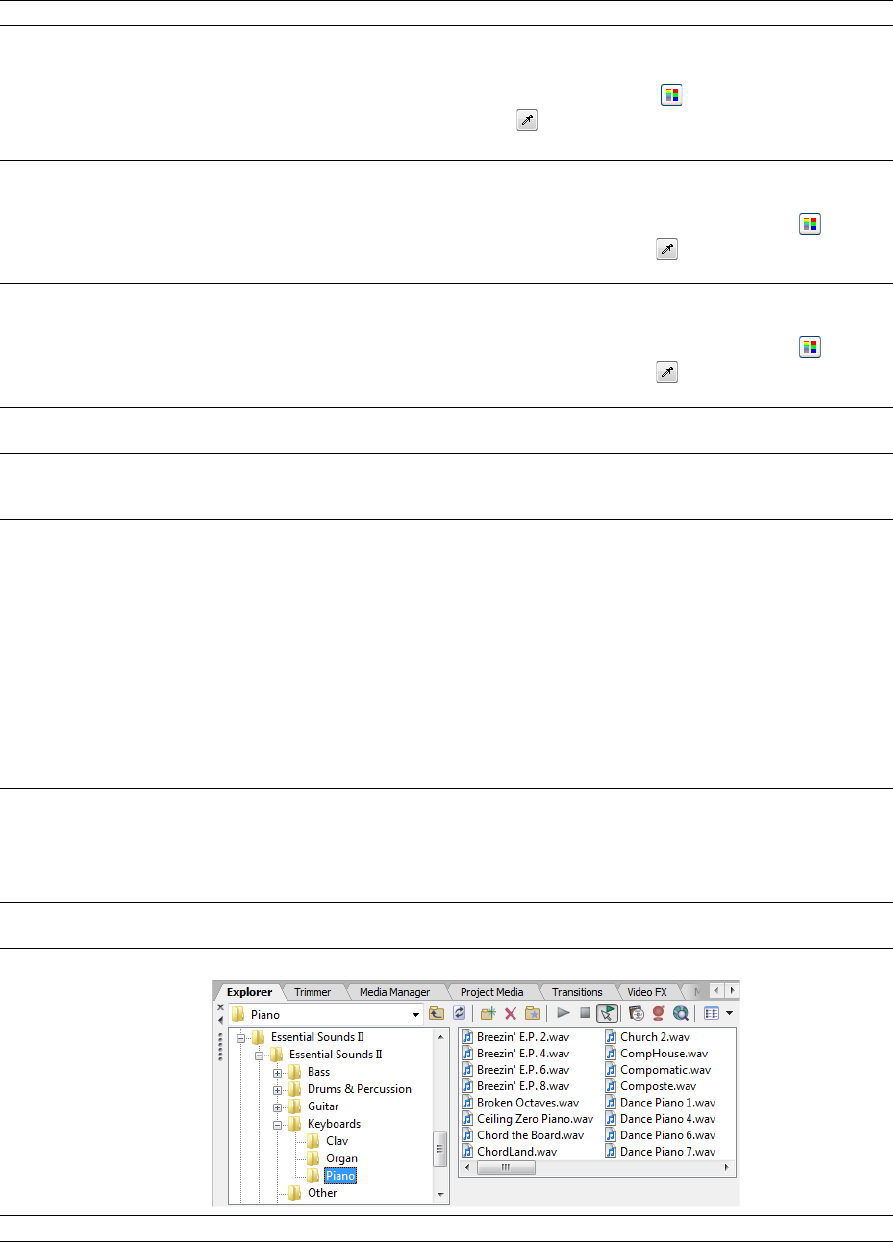Switch to the Video FX tab
893x1242 pixels.
[647, 992]
